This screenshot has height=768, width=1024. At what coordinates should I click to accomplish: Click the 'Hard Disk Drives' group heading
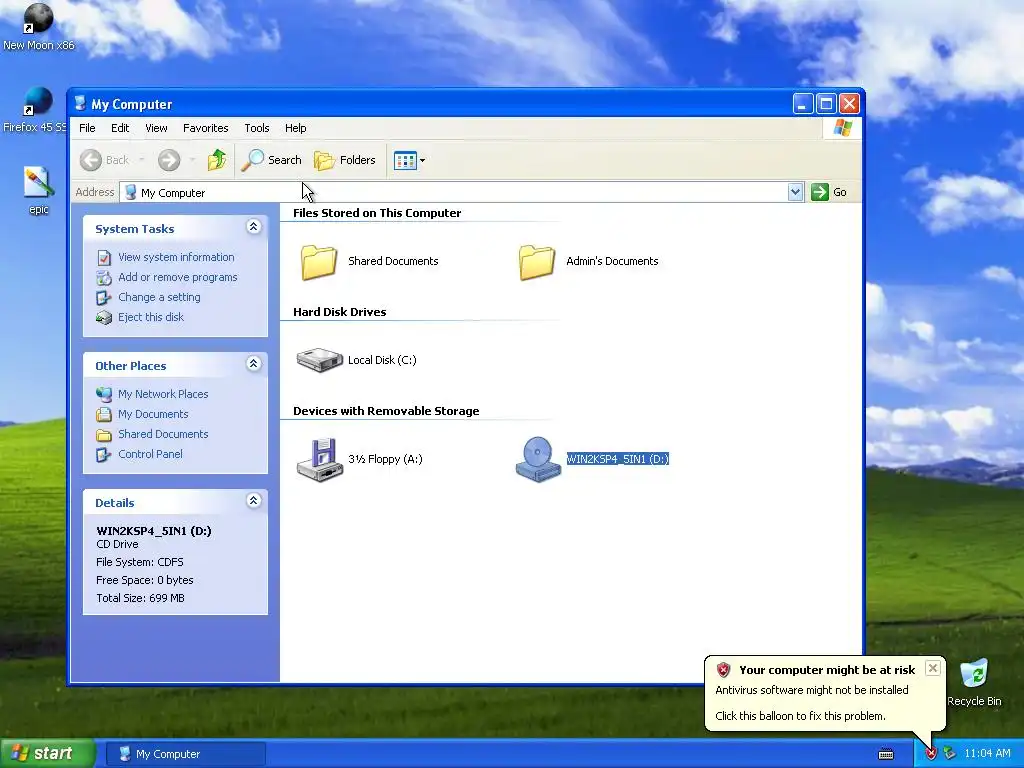coord(340,312)
